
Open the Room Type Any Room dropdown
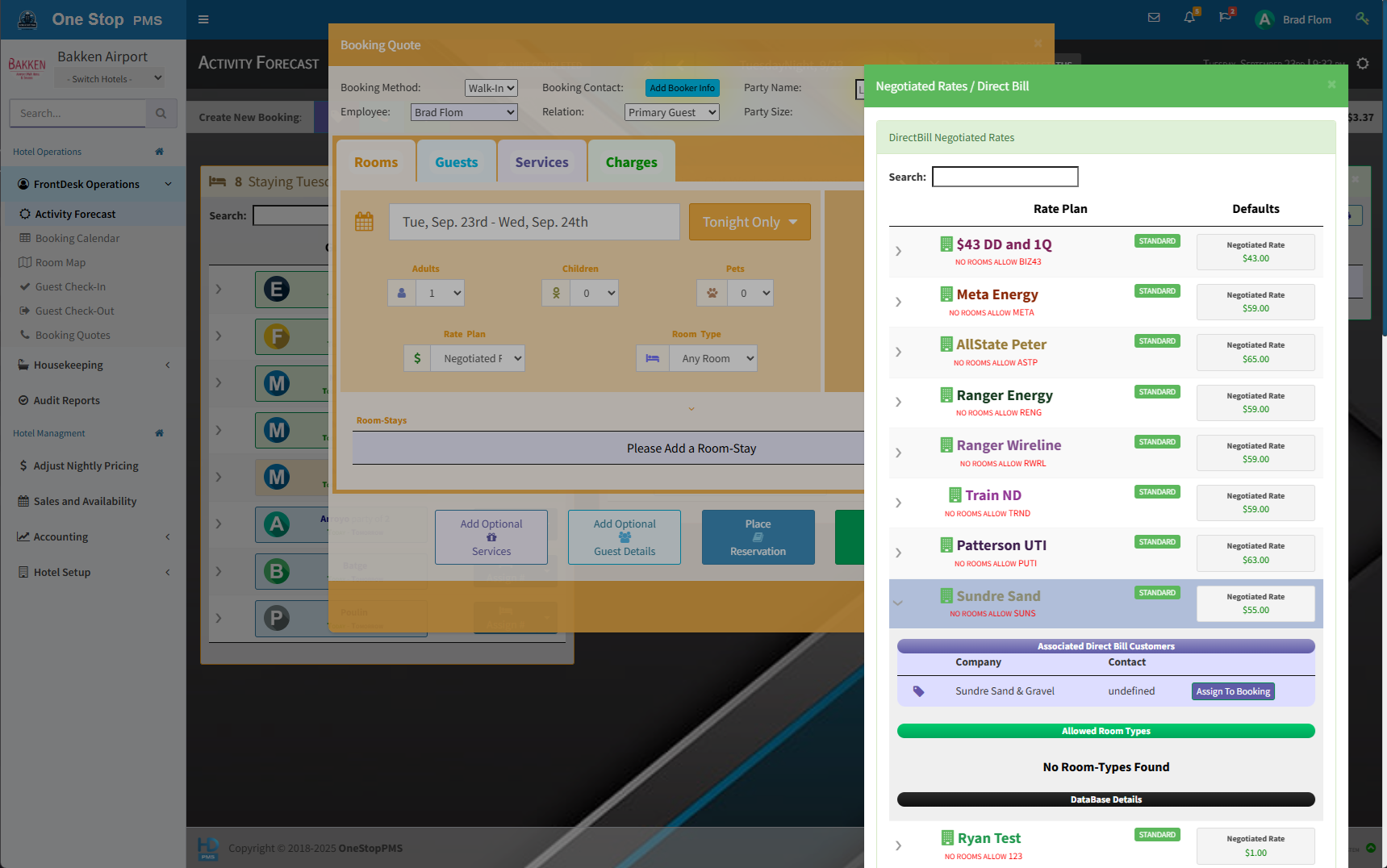pos(713,359)
